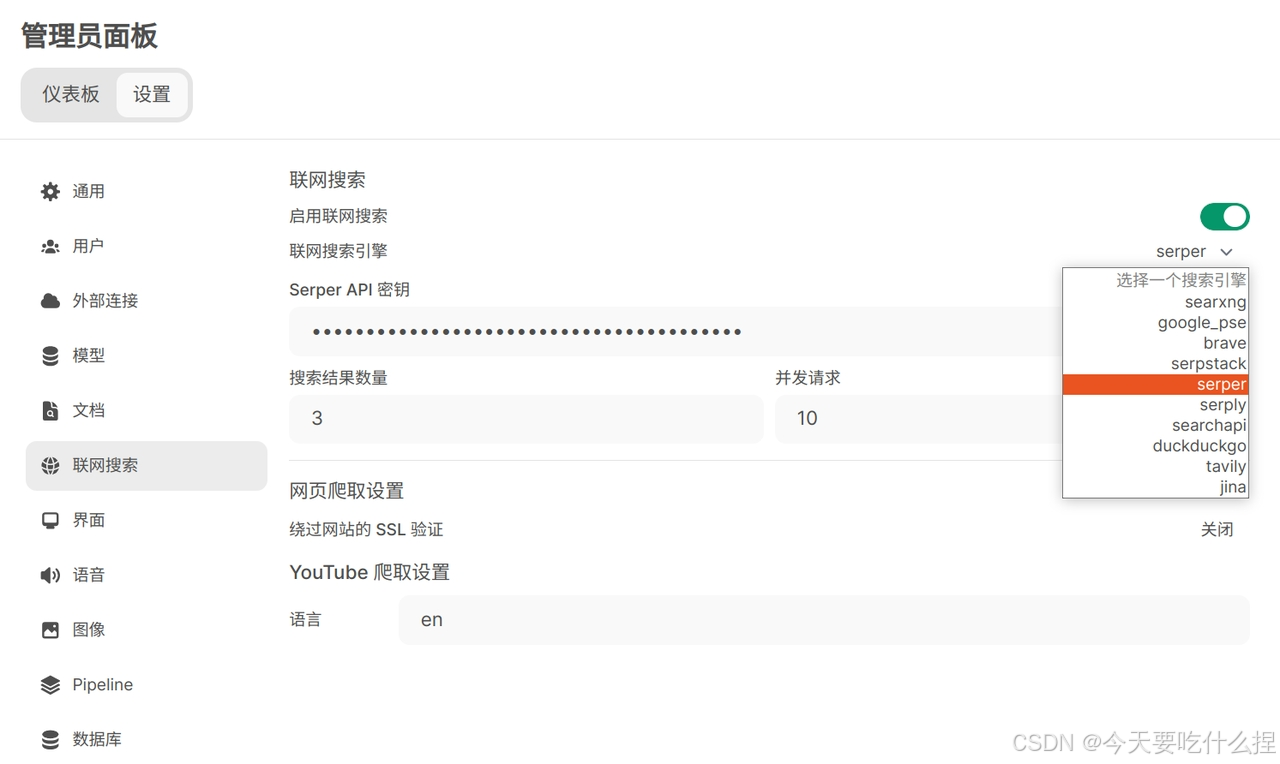Viewport: 1280px width, 764px height.
Task: Open 通用 settings section
Action: click(x=146, y=191)
